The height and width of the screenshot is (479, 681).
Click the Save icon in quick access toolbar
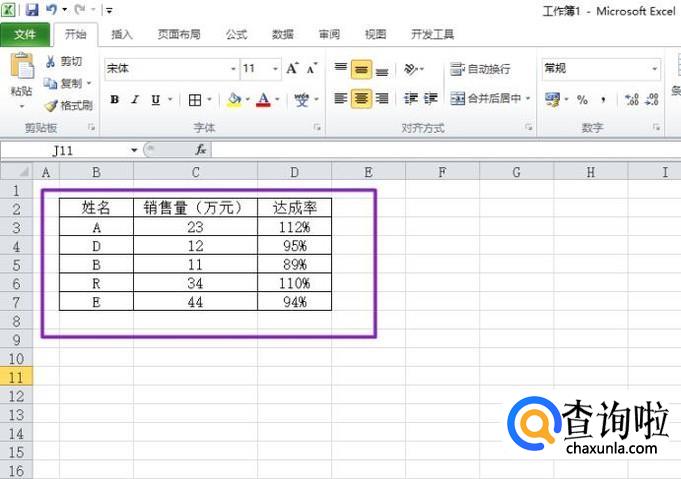[x=32, y=9]
